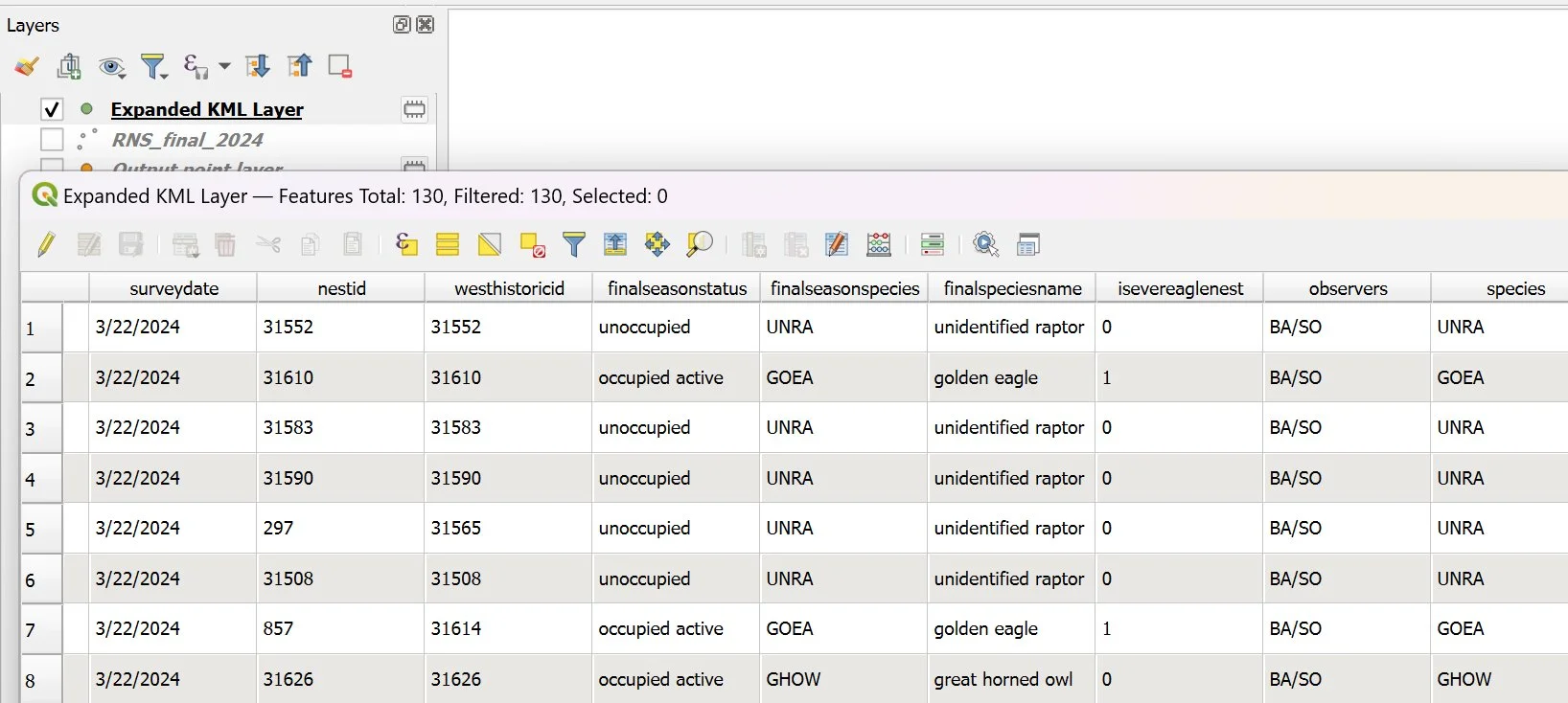Click the Add feature icon
The image size is (1568, 703).
[185, 245]
